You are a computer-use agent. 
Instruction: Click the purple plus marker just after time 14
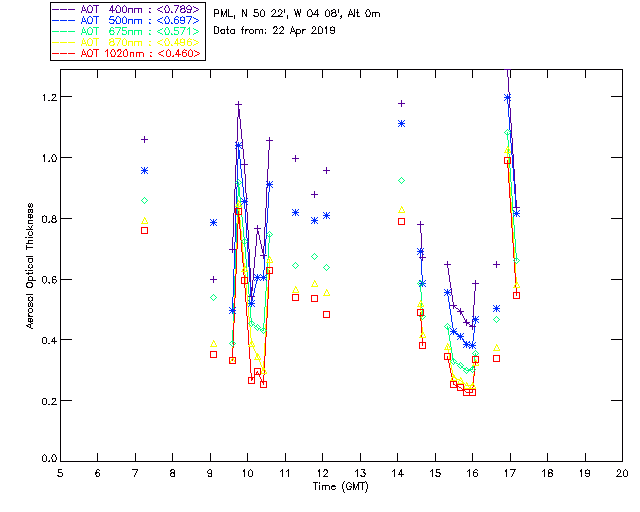point(401,104)
